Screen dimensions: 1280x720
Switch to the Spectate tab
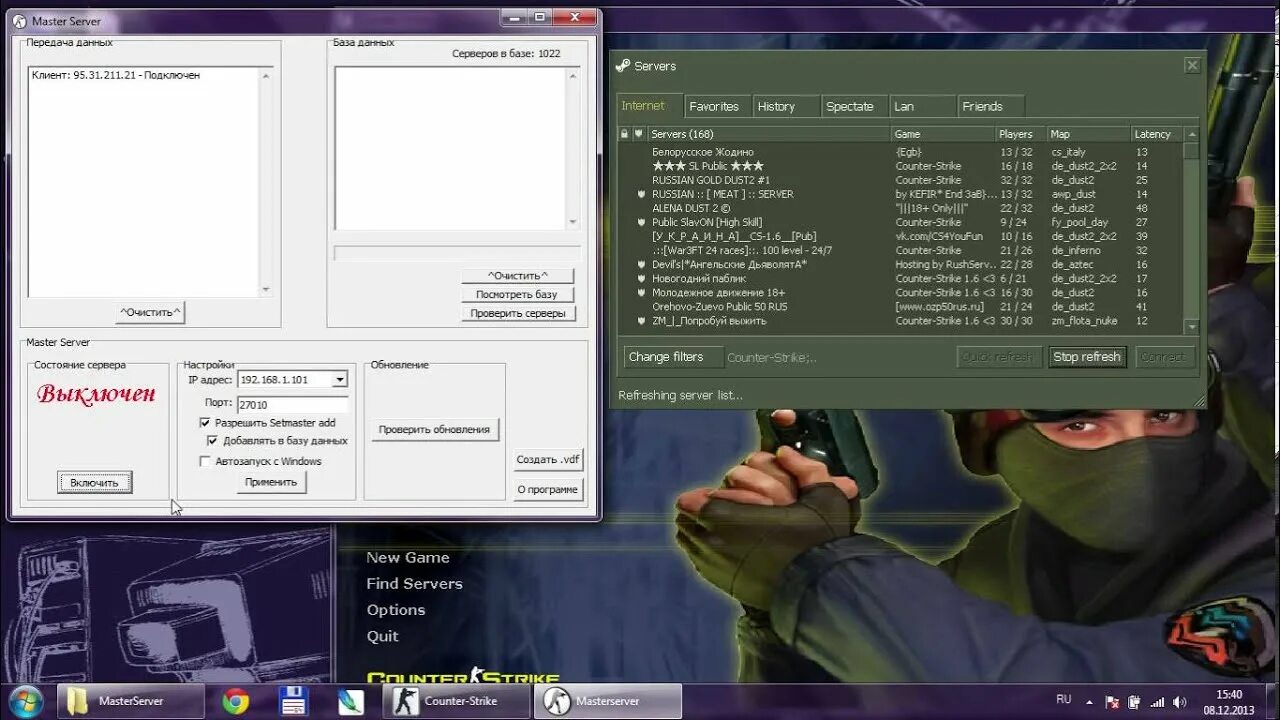853,106
